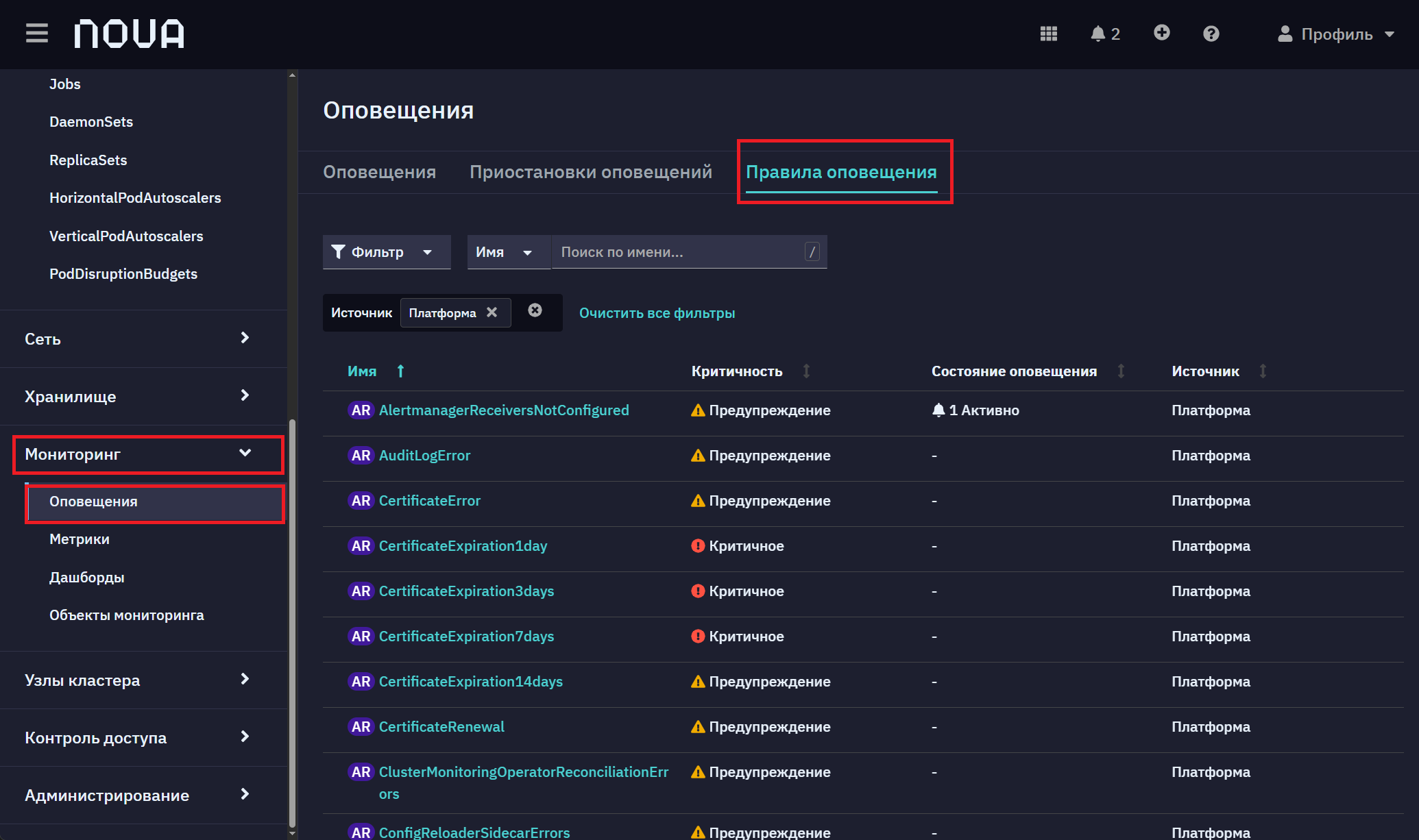The height and width of the screenshot is (840, 1419).
Task: Open the hamburger navigation menu
Action: pyautogui.click(x=37, y=33)
